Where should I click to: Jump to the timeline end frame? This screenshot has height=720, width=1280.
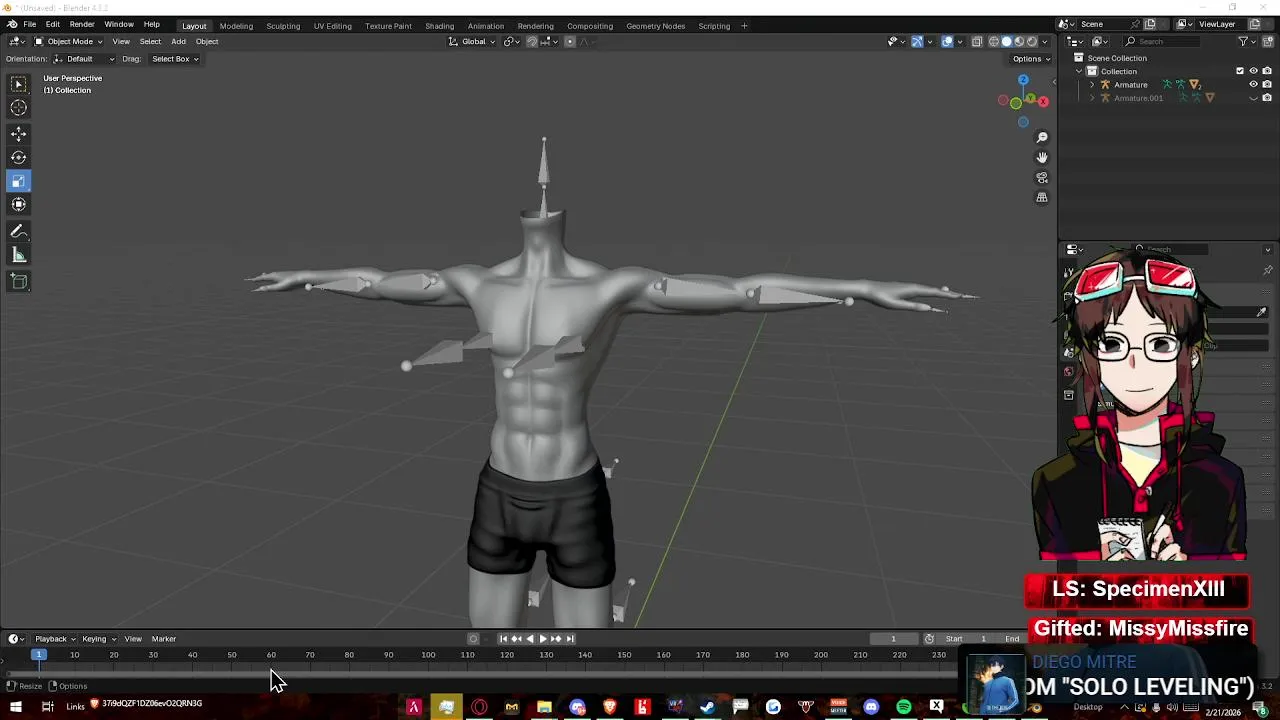pyautogui.click(x=570, y=639)
